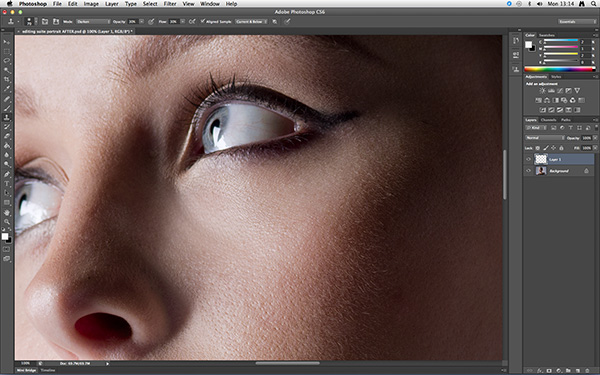Image resolution: width=600 pixels, height=375 pixels.
Task: Click the Cyan slider in Color panel
Action: pos(561,41)
